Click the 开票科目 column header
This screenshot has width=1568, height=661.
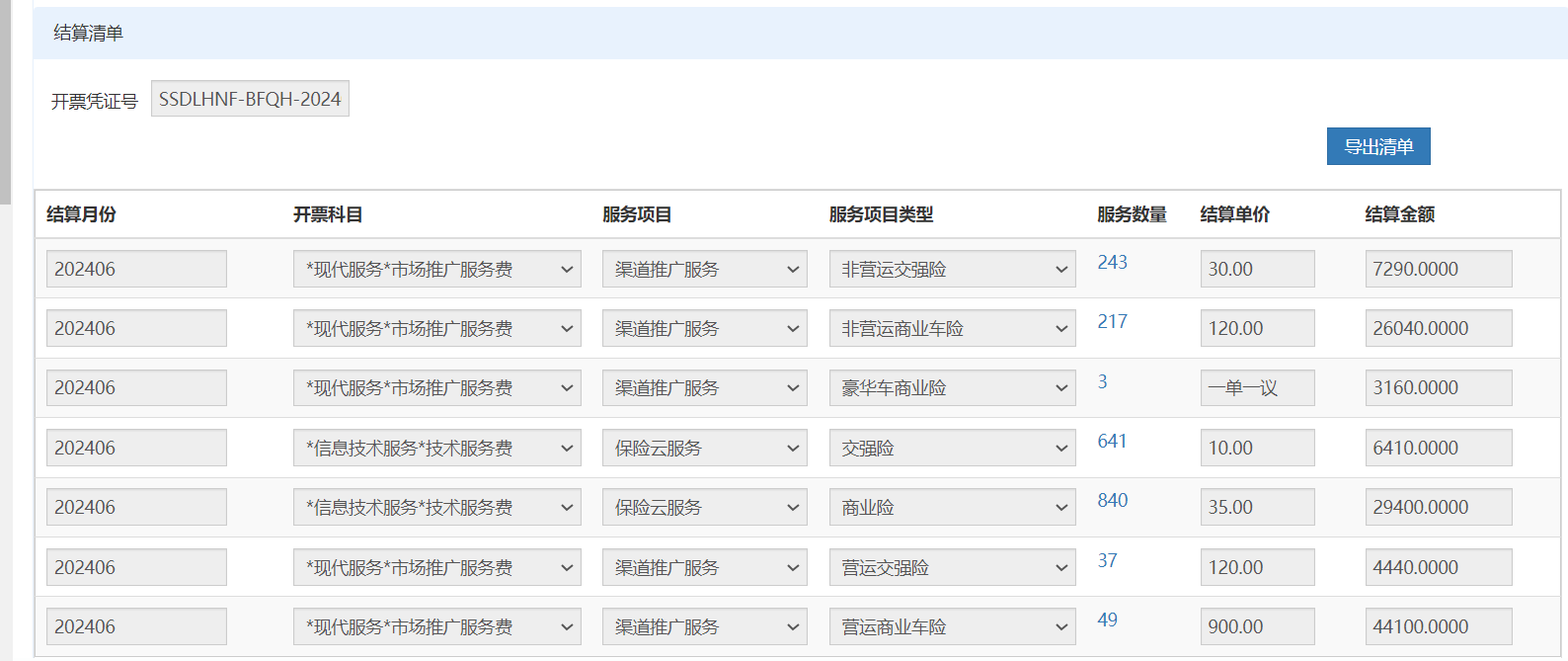tap(328, 214)
